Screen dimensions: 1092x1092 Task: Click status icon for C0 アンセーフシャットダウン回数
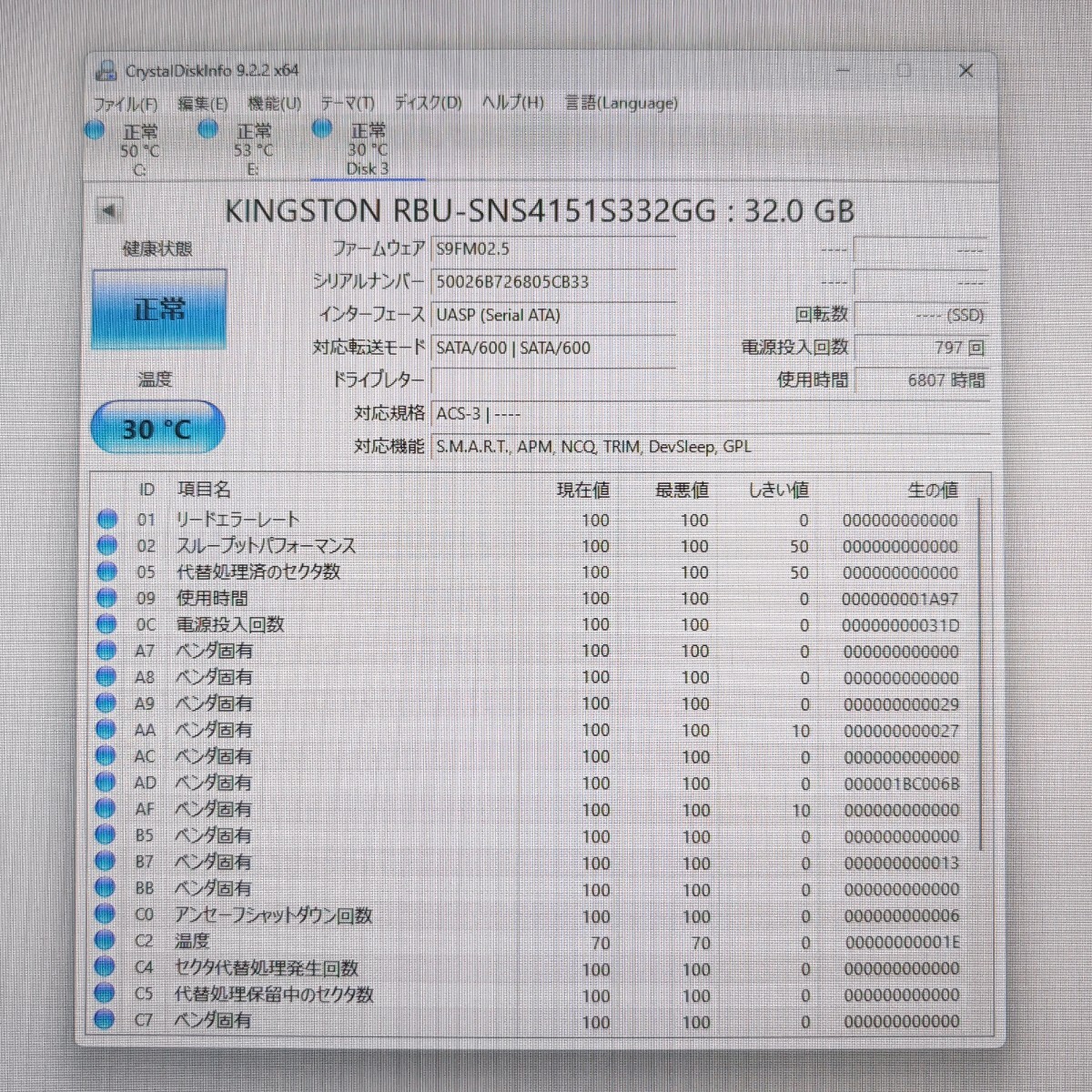point(106,915)
